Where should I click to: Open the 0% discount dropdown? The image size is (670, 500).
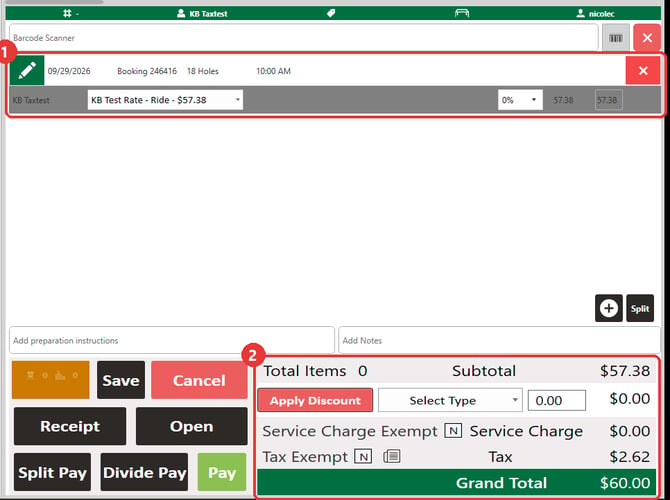pos(520,100)
